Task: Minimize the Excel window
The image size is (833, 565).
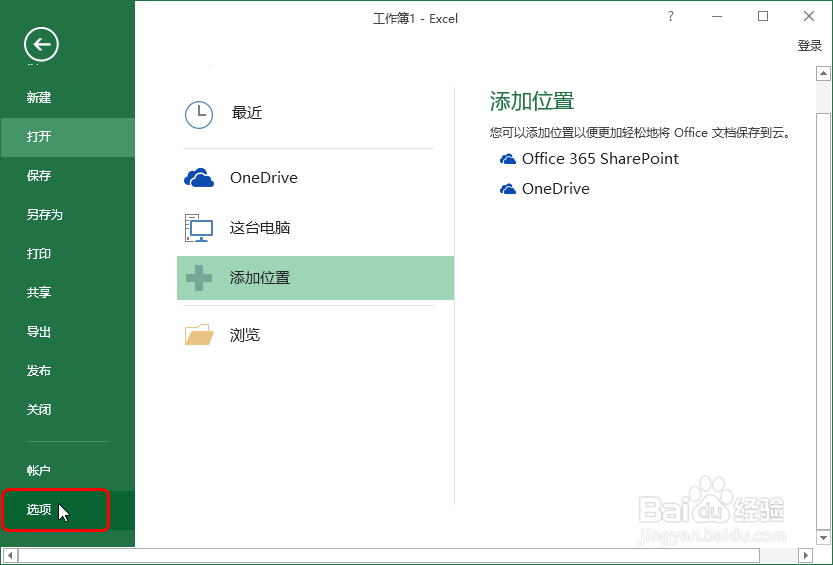Action: click(x=717, y=16)
